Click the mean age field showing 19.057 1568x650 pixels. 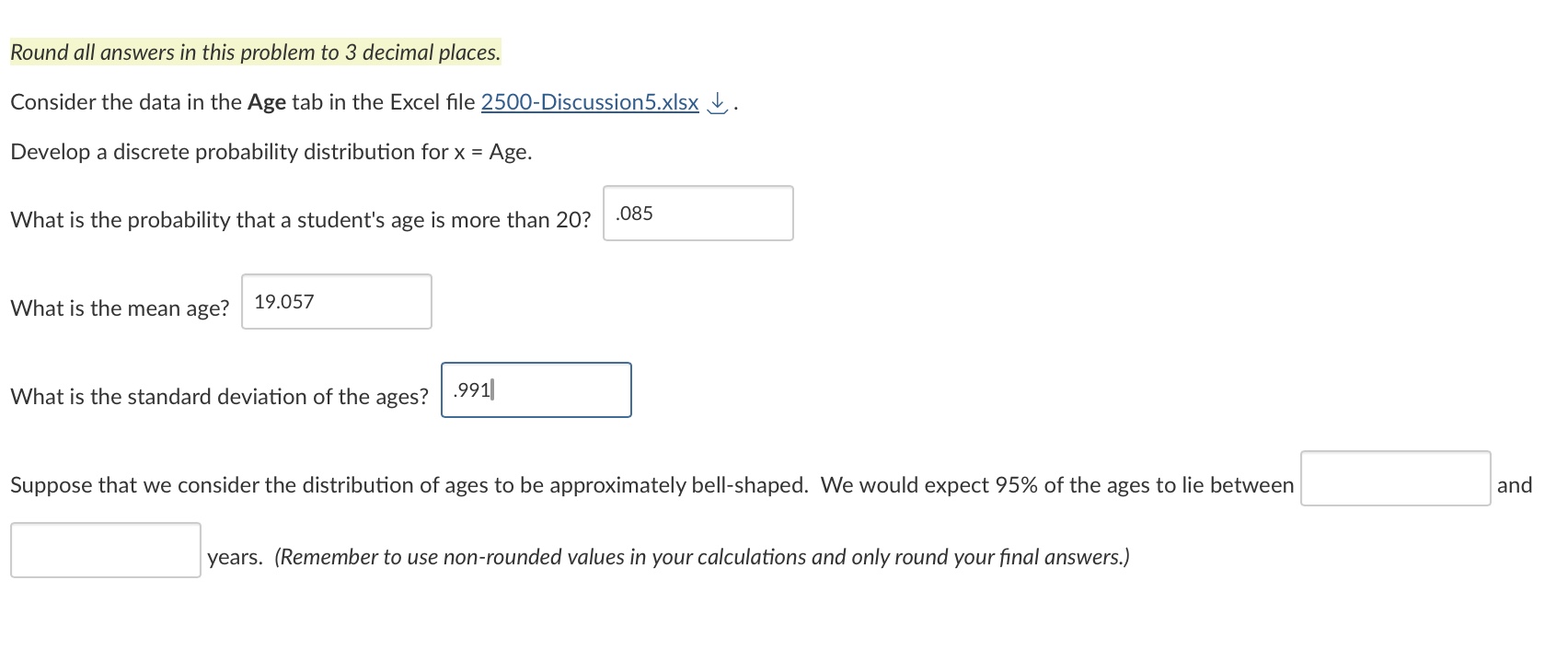tap(336, 301)
